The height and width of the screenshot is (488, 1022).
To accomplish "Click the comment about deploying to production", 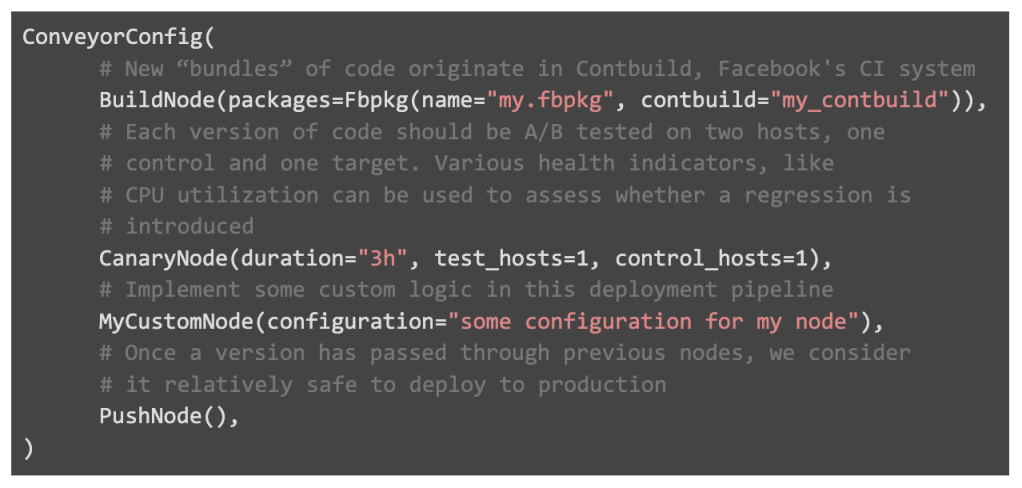I will pos(383,385).
